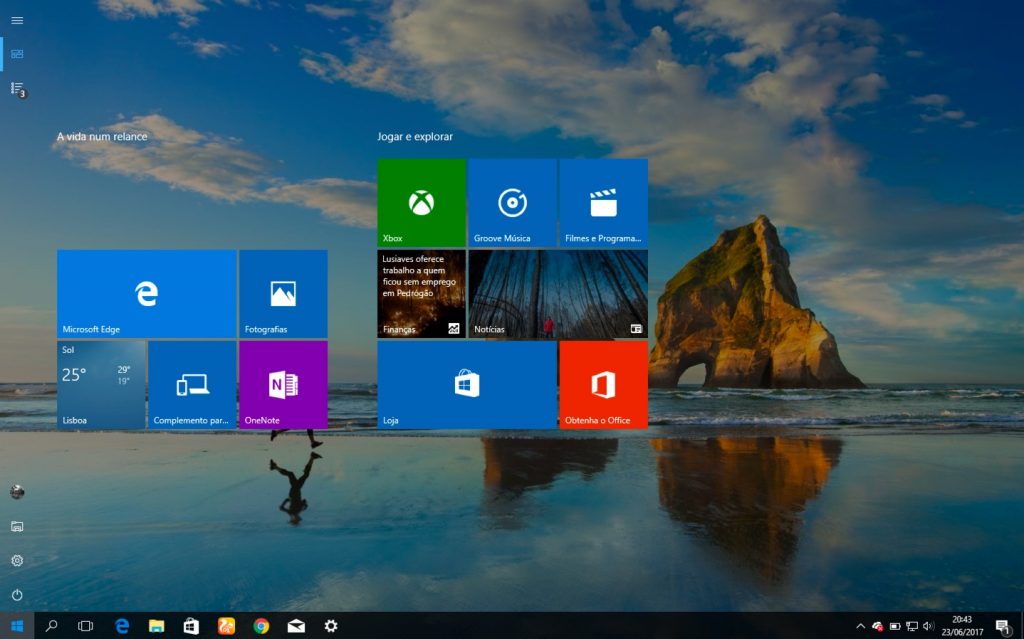Click the cloud sync error tray icon
This screenshot has width=1024, height=639.
[x=878, y=626]
